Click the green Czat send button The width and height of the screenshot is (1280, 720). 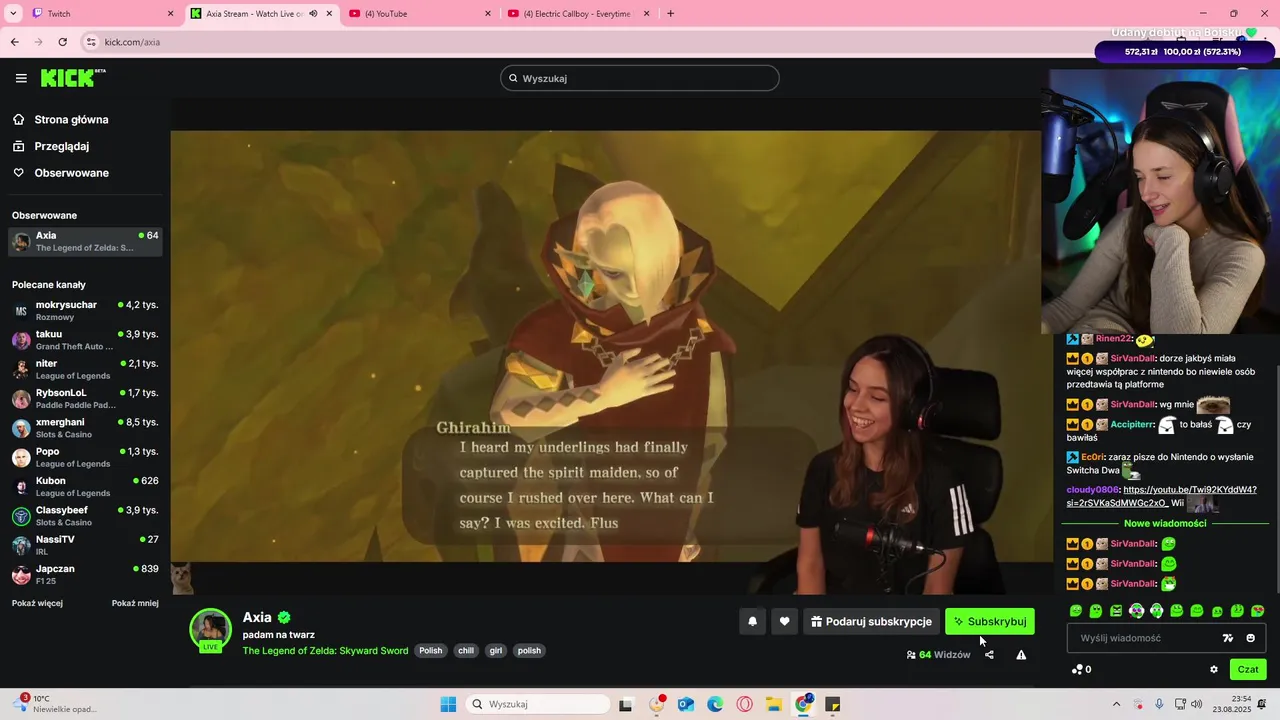click(1248, 670)
